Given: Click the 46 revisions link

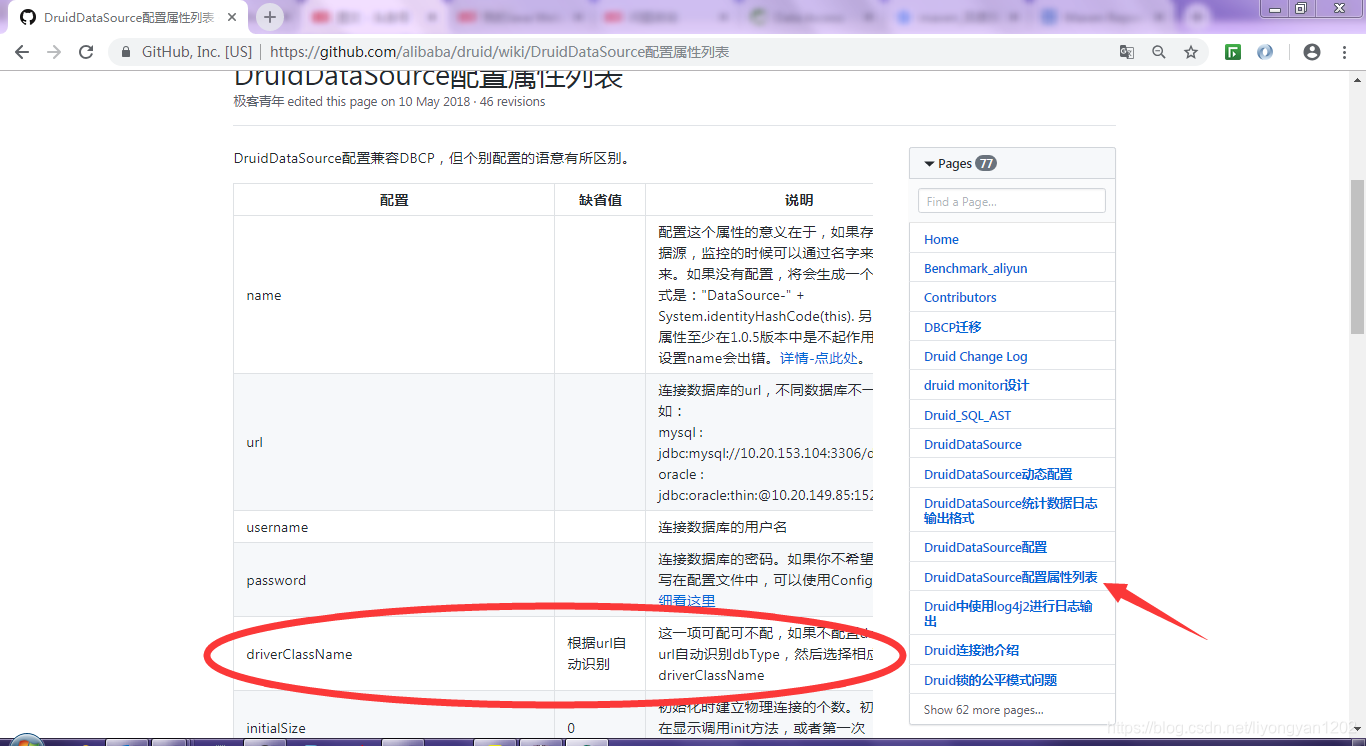Looking at the screenshot, I should pyautogui.click(x=512, y=102).
